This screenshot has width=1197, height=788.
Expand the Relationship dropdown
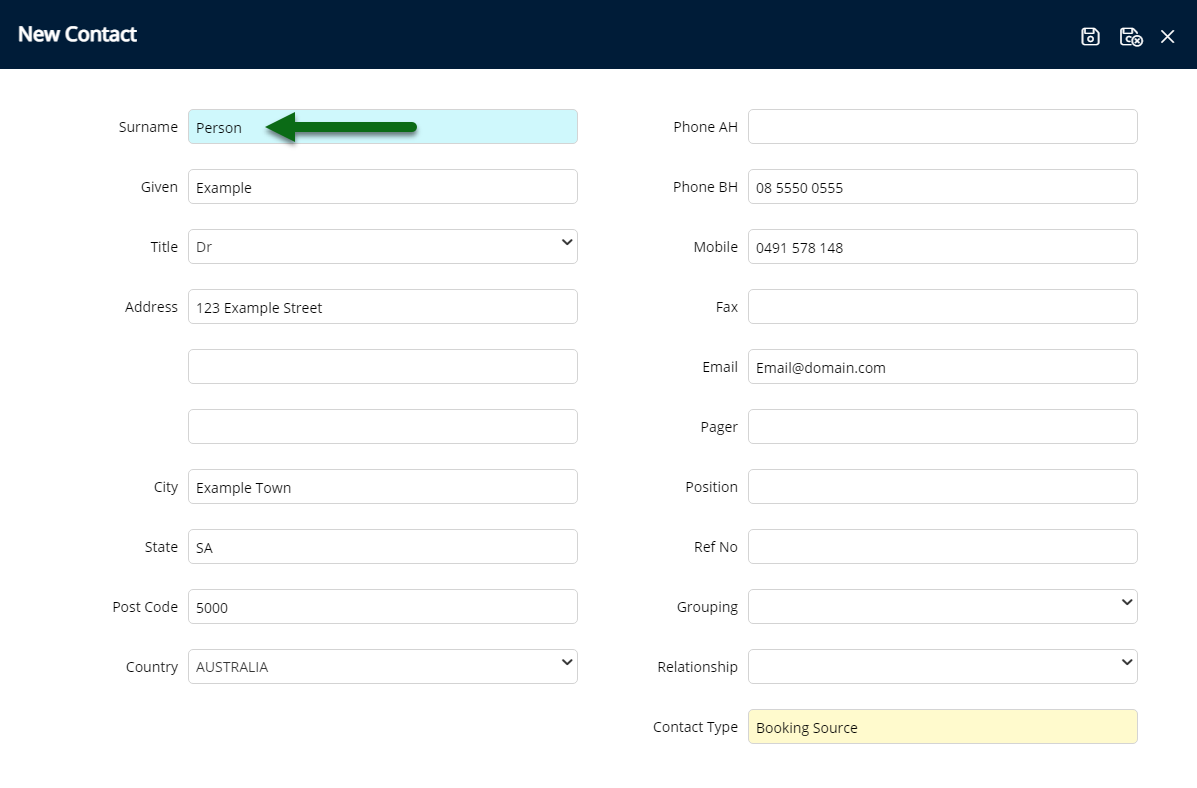tap(943, 667)
